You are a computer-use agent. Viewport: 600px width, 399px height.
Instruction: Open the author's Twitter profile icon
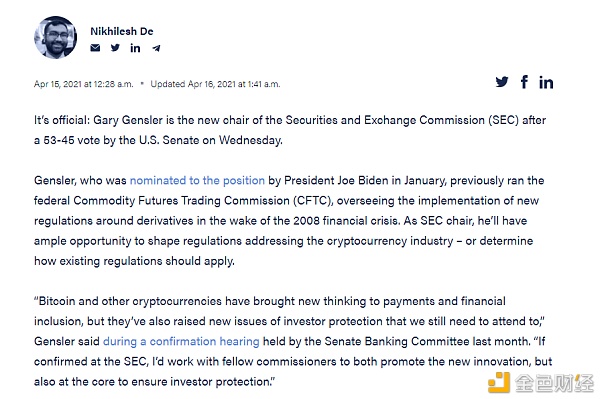click(x=115, y=48)
